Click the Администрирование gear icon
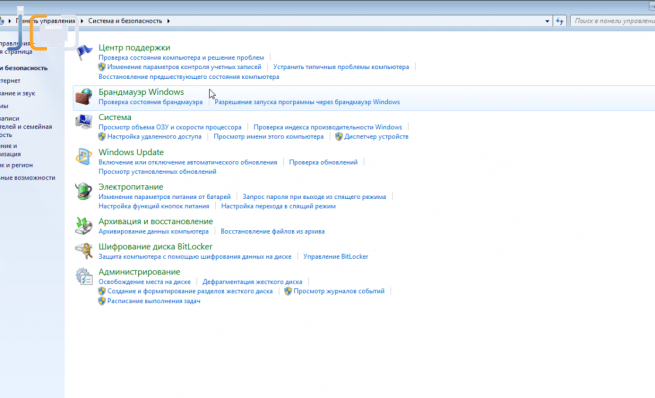 click(84, 276)
